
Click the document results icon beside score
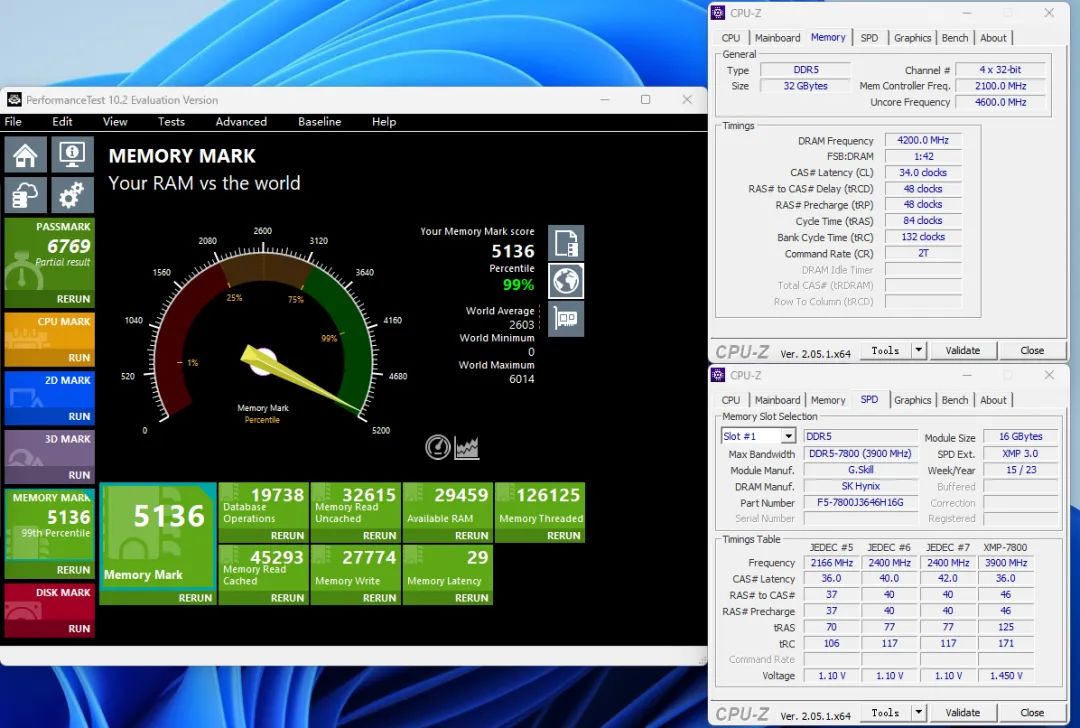point(566,242)
